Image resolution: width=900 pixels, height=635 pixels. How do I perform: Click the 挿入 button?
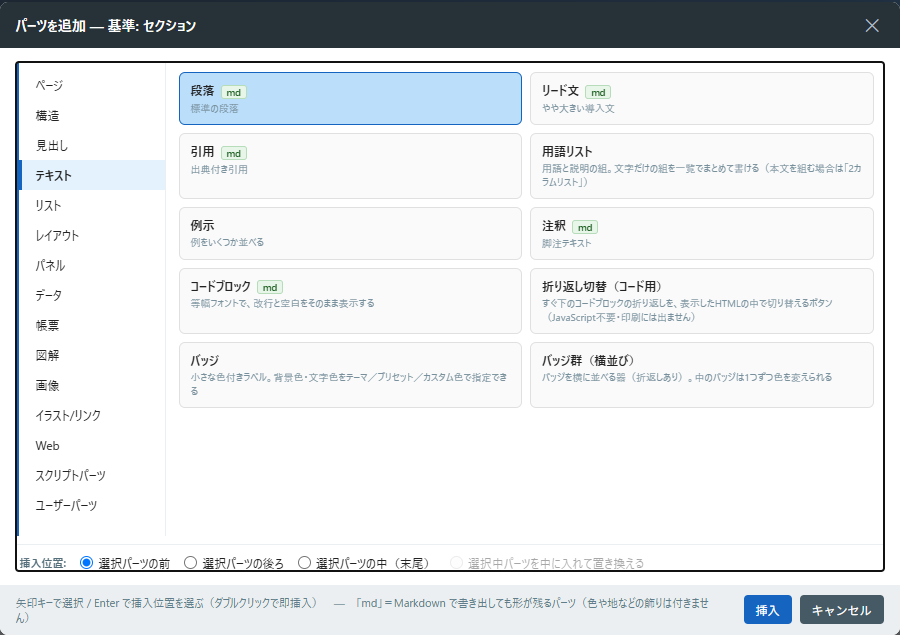click(x=767, y=610)
